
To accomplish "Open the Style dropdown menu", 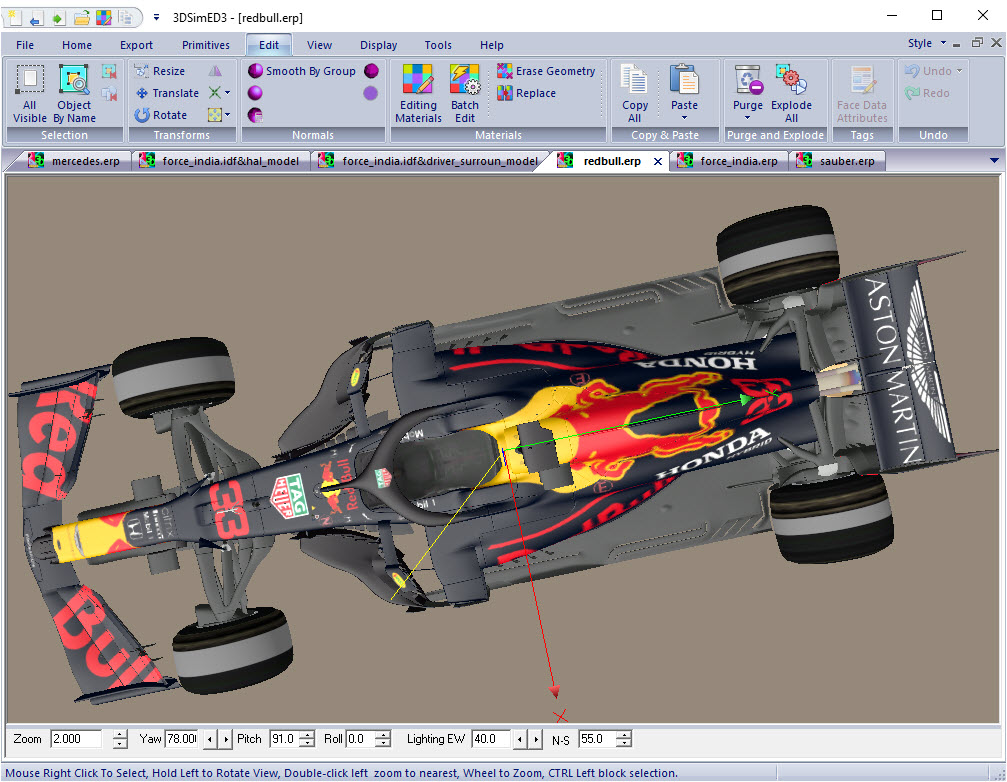I will 926,43.
